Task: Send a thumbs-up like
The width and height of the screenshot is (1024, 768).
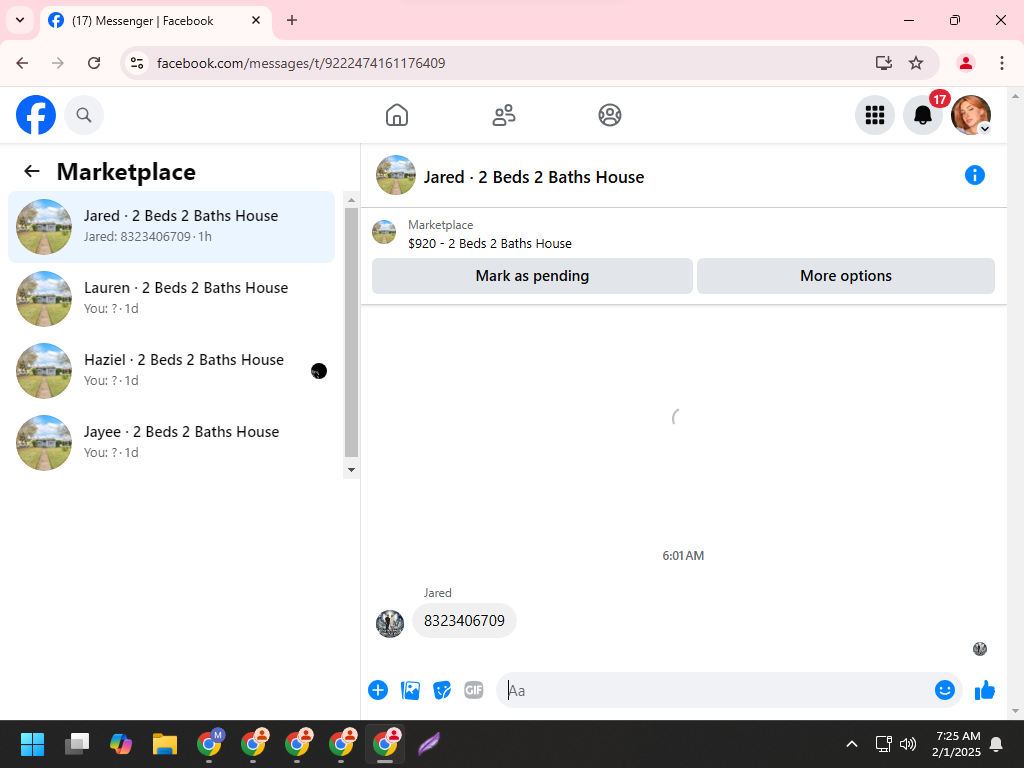Action: pos(985,690)
